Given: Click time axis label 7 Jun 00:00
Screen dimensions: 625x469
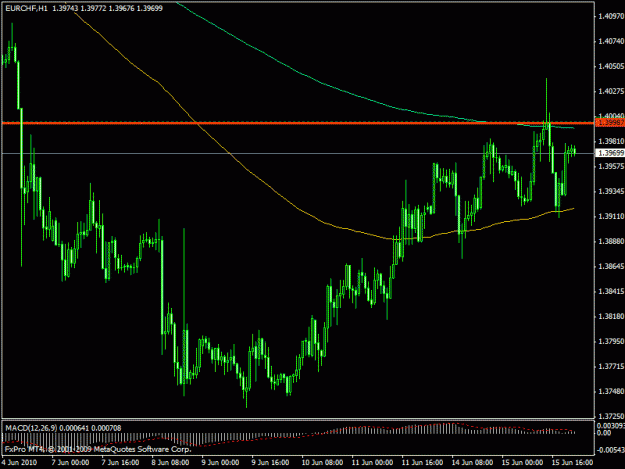Looking at the screenshot, I should tap(70, 463).
